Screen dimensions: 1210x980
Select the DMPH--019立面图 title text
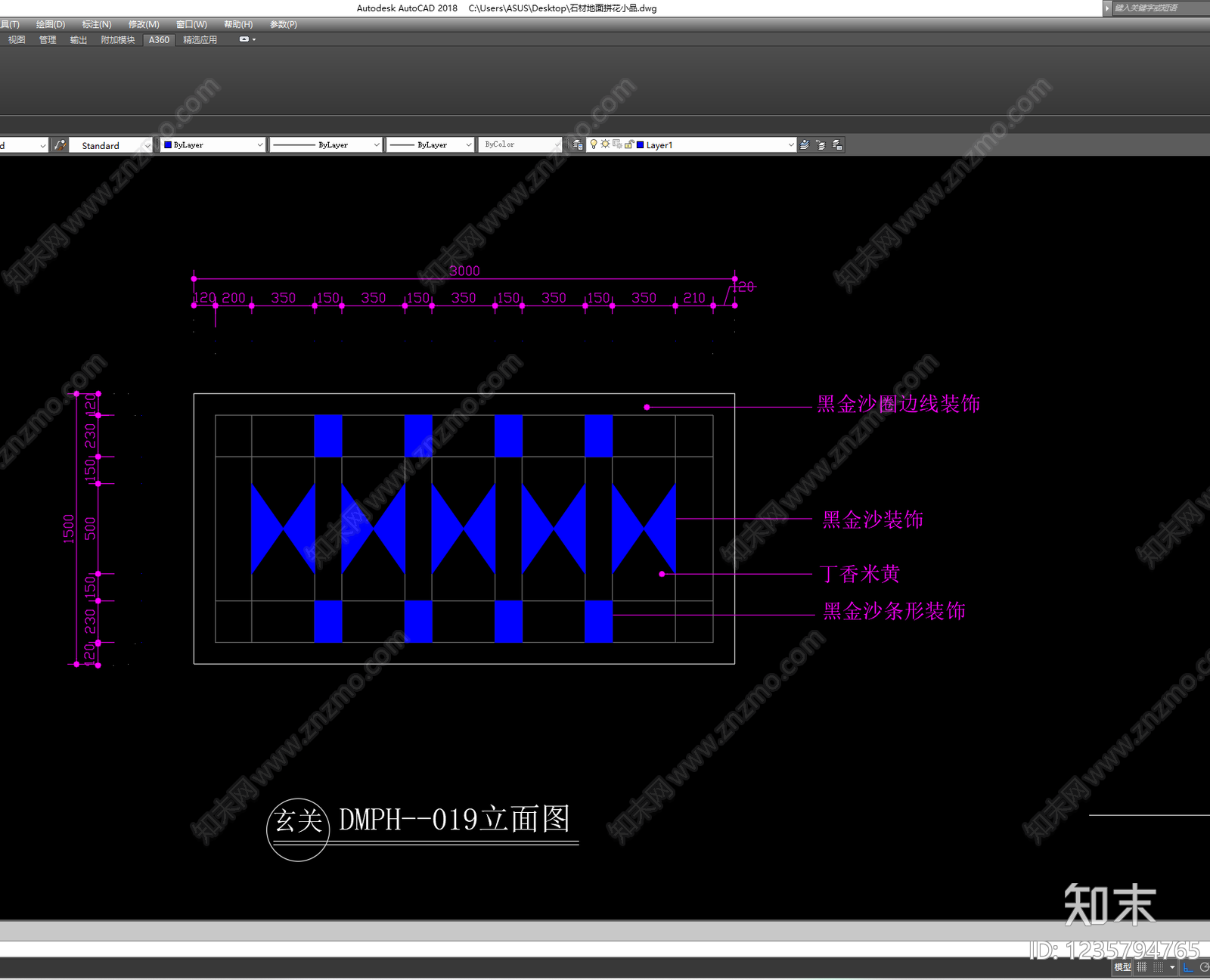(454, 819)
